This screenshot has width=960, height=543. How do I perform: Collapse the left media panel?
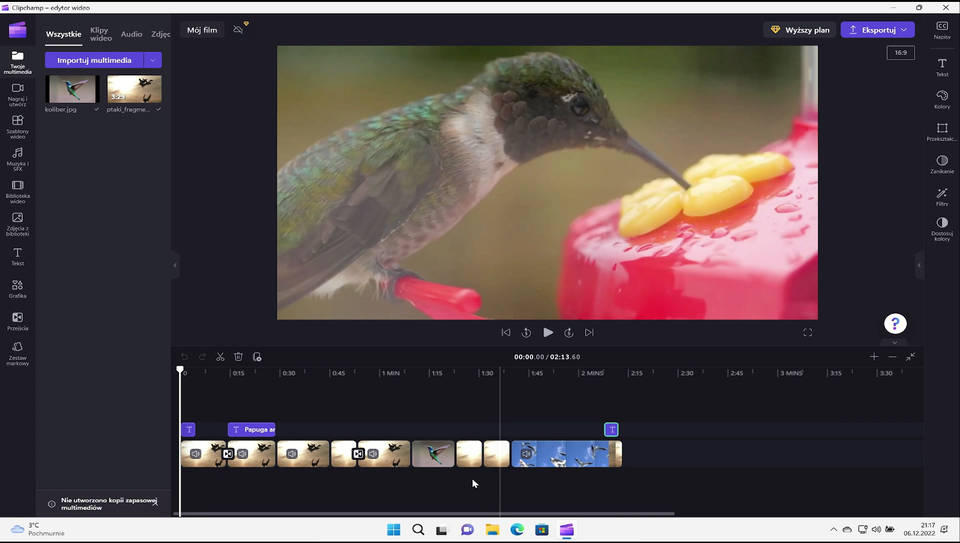point(175,265)
